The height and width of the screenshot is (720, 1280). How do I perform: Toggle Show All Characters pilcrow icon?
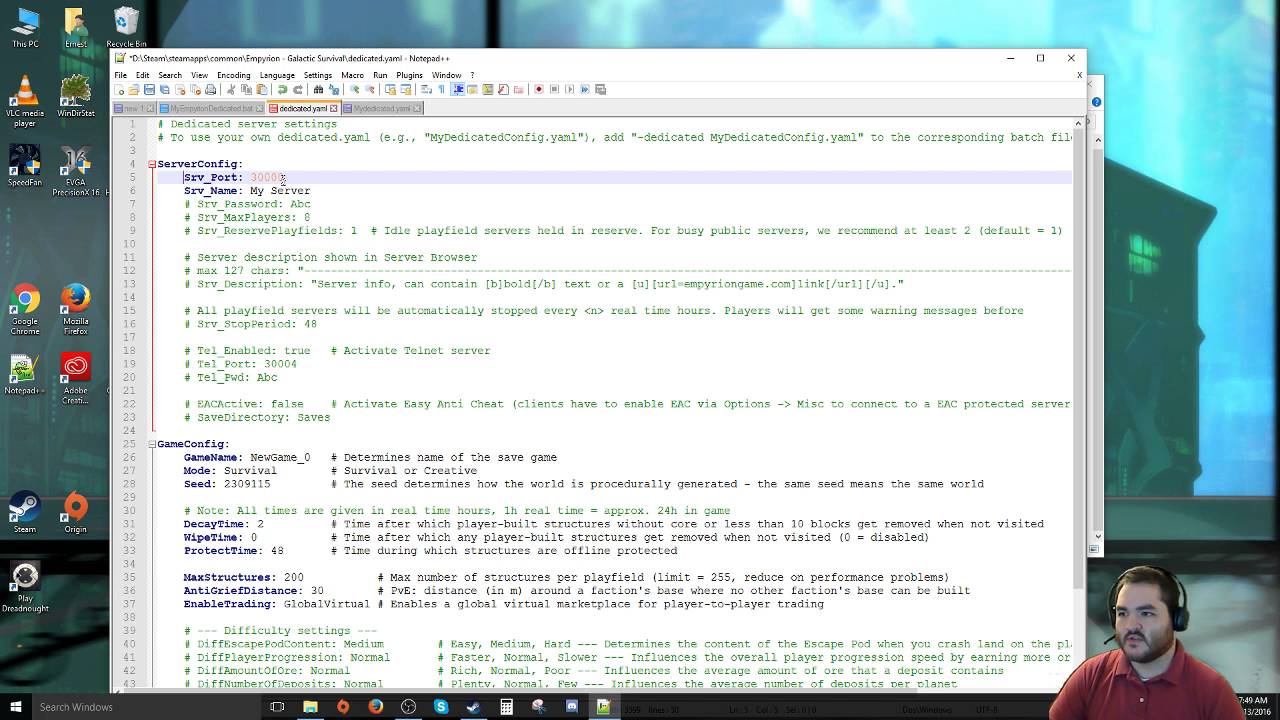(x=441, y=89)
